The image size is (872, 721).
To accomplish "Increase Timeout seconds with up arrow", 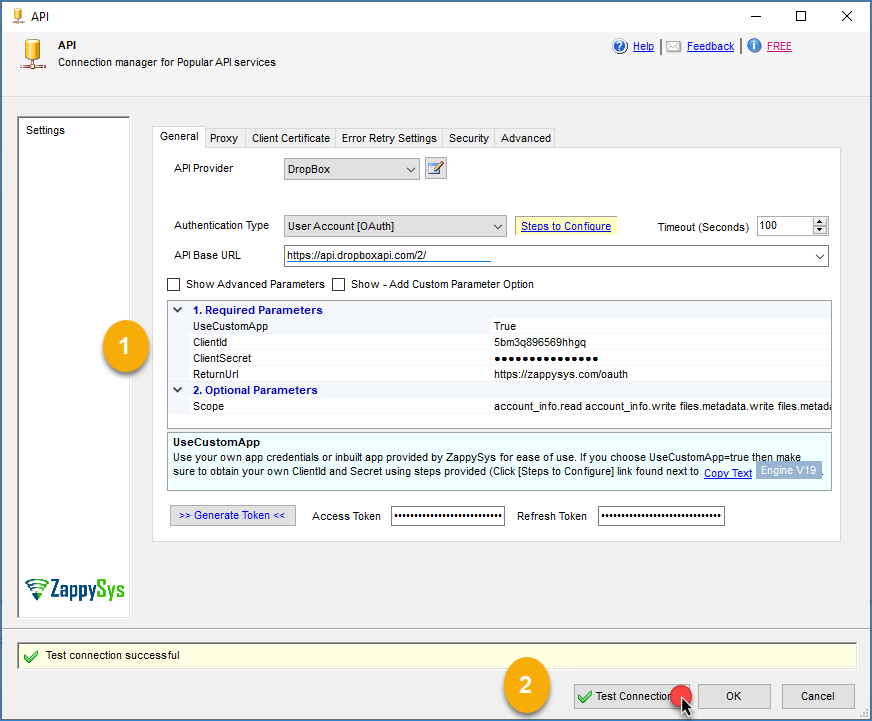I will pyautogui.click(x=820, y=222).
